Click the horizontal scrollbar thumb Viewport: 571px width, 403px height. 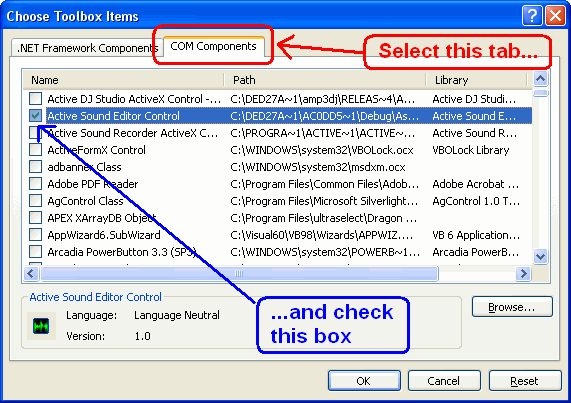pyautogui.click(x=239, y=273)
